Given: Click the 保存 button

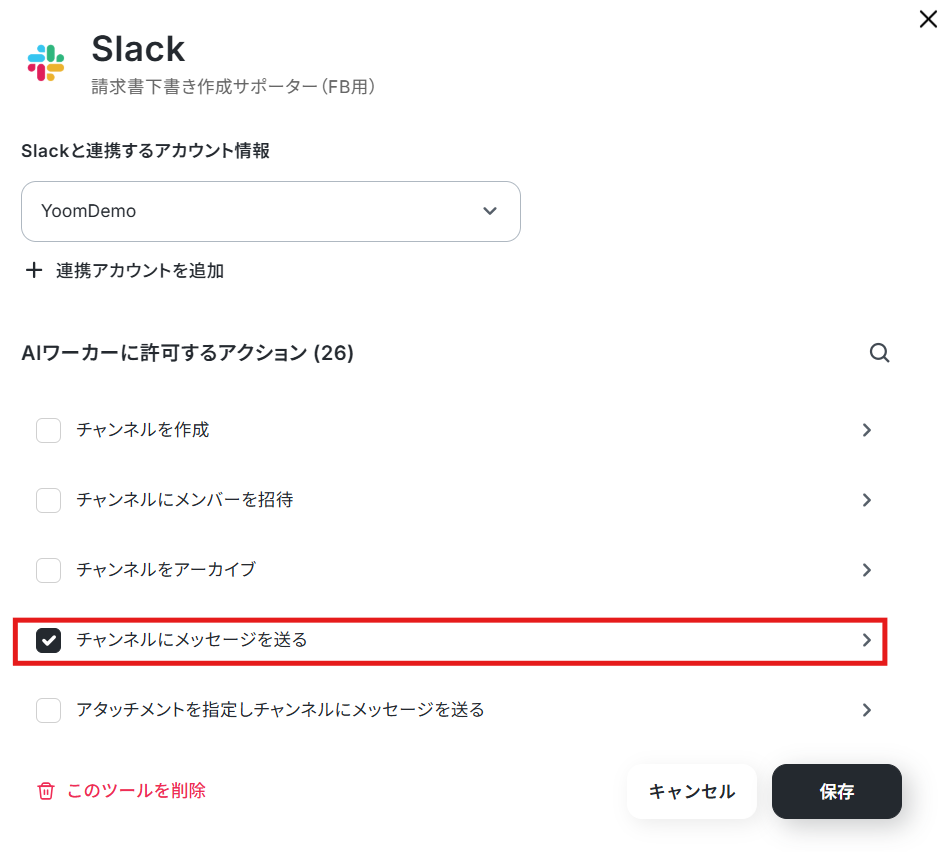Looking at the screenshot, I should (837, 791).
